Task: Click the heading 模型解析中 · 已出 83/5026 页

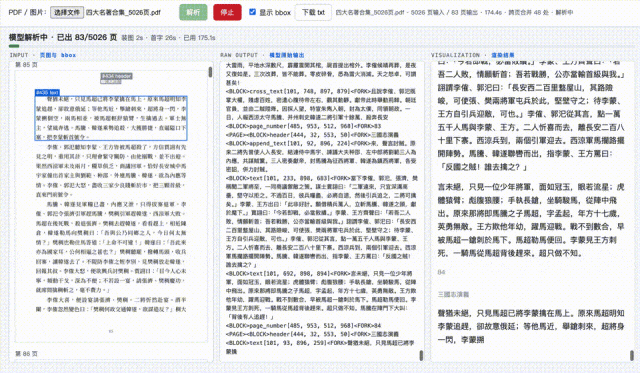Action: (x=63, y=38)
